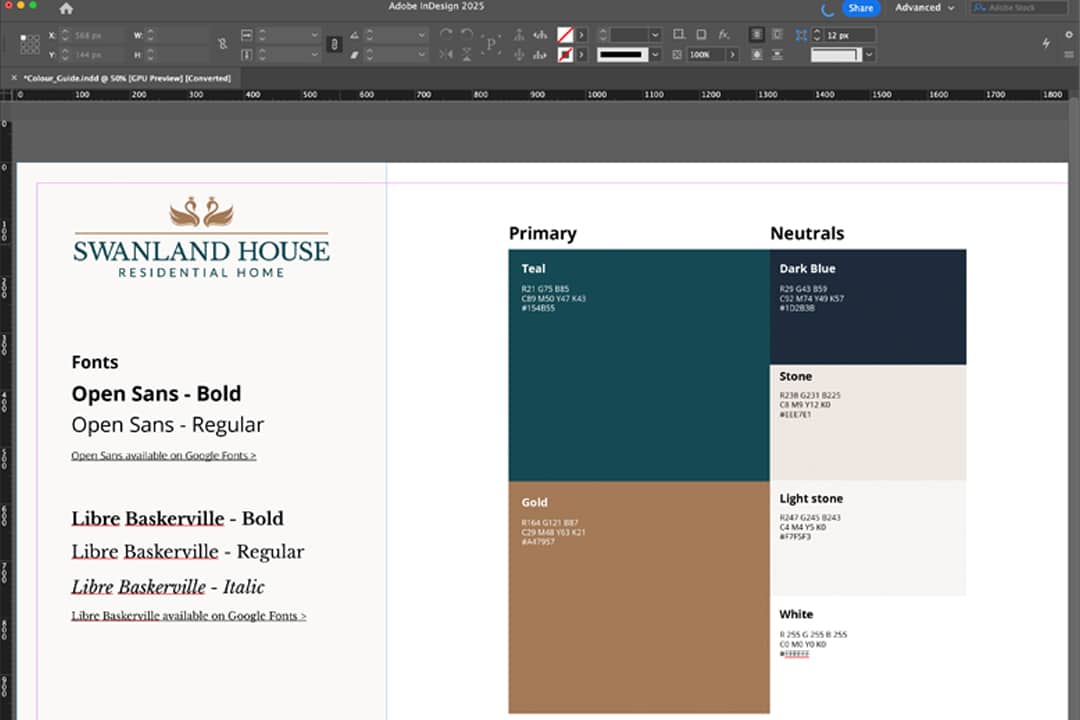Click the Adobe Stock search field

1020,8
